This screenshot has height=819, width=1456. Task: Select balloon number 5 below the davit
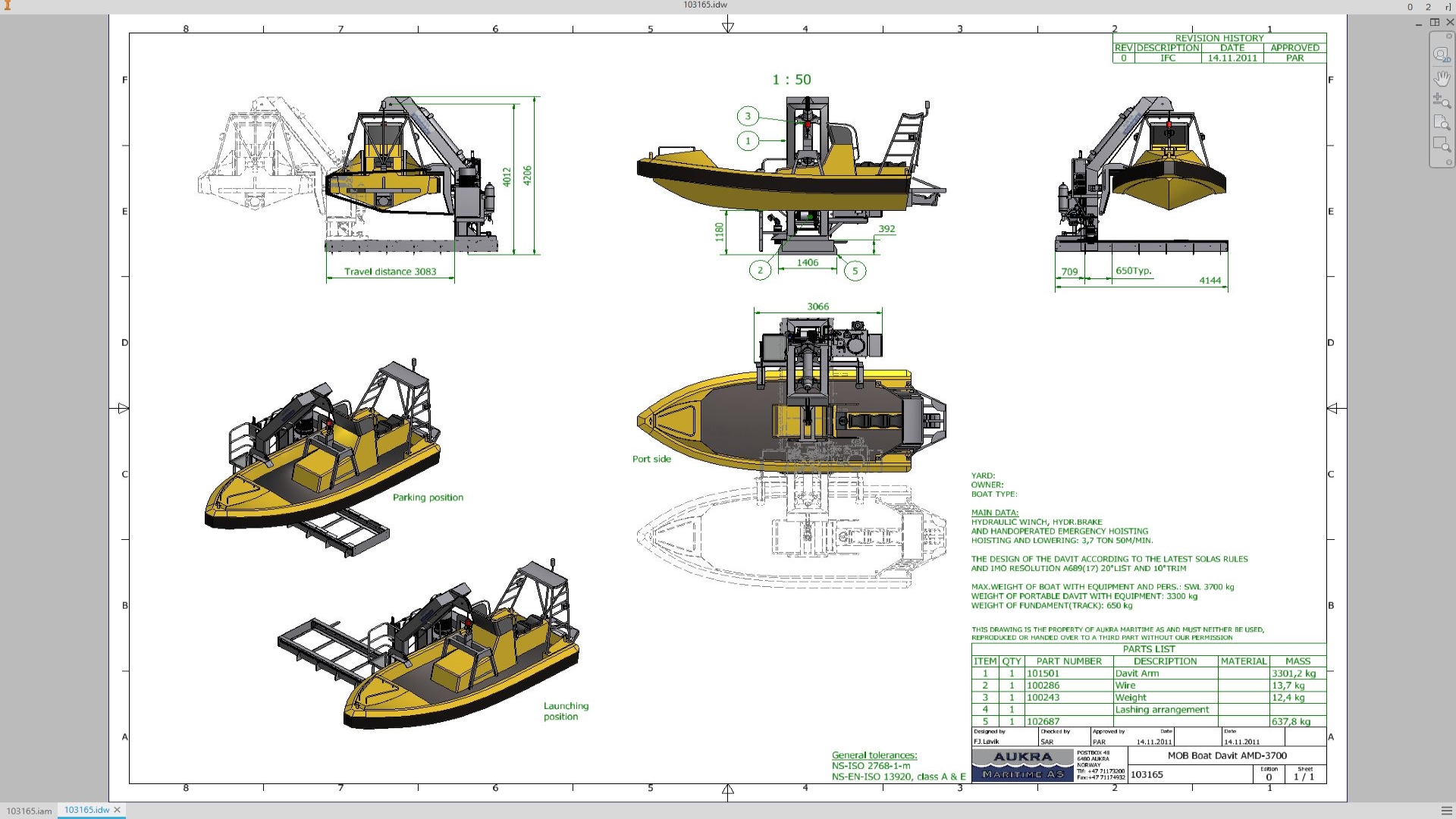855,271
